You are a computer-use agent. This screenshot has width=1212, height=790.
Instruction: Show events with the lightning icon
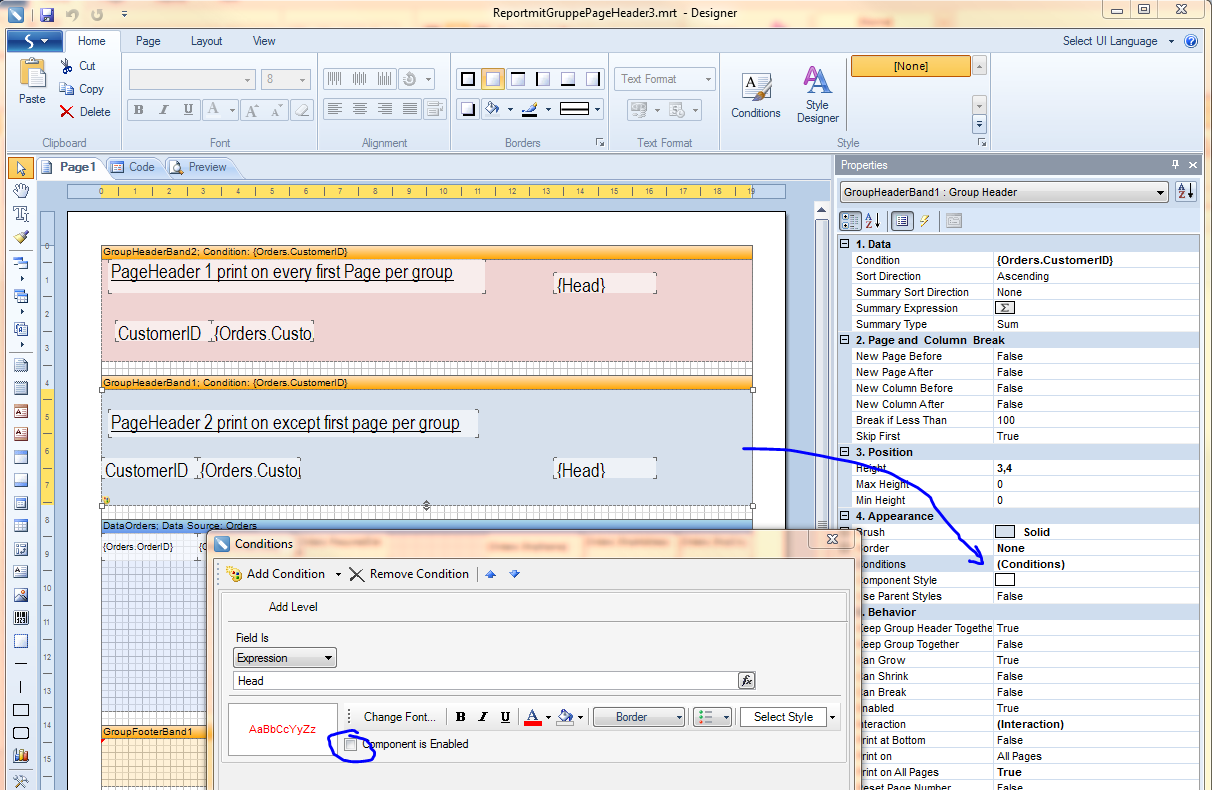coord(925,221)
